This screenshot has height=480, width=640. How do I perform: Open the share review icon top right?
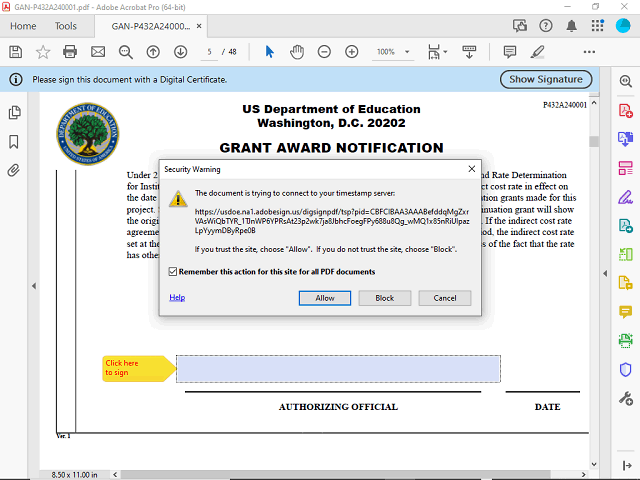click(520, 26)
